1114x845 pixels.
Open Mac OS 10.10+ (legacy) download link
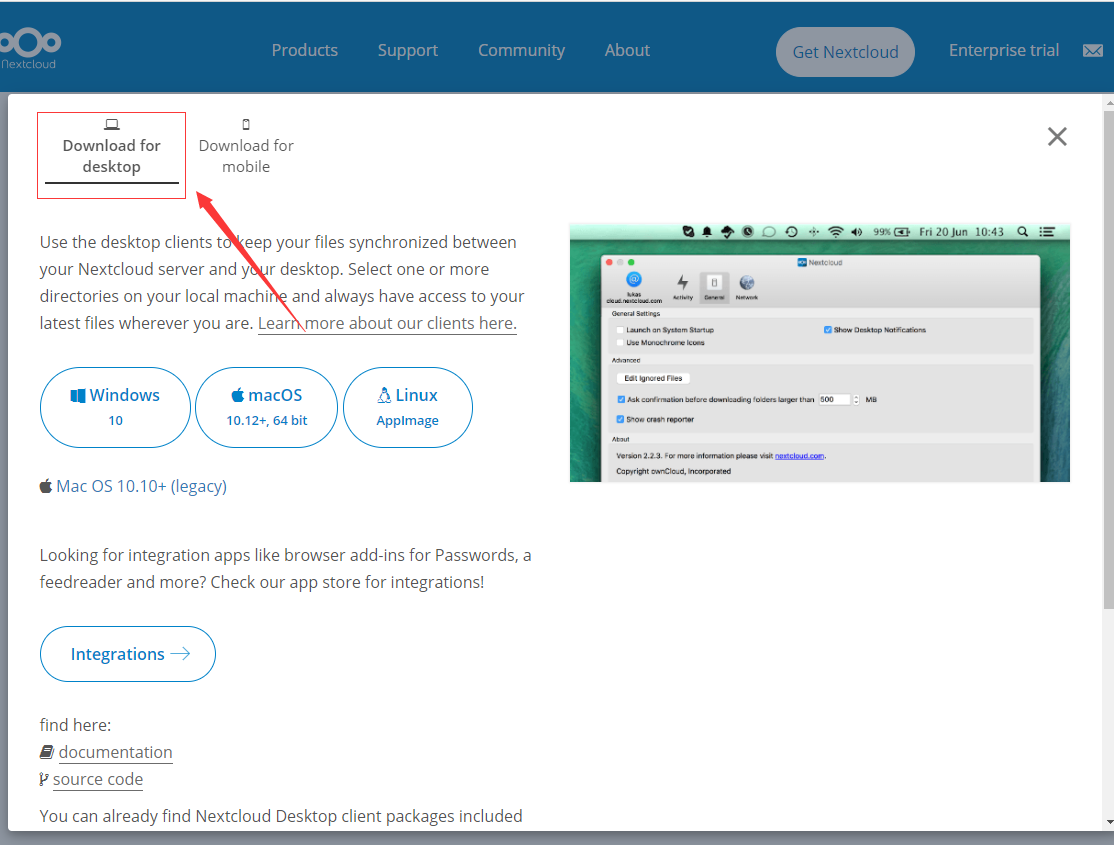pos(141,486)
